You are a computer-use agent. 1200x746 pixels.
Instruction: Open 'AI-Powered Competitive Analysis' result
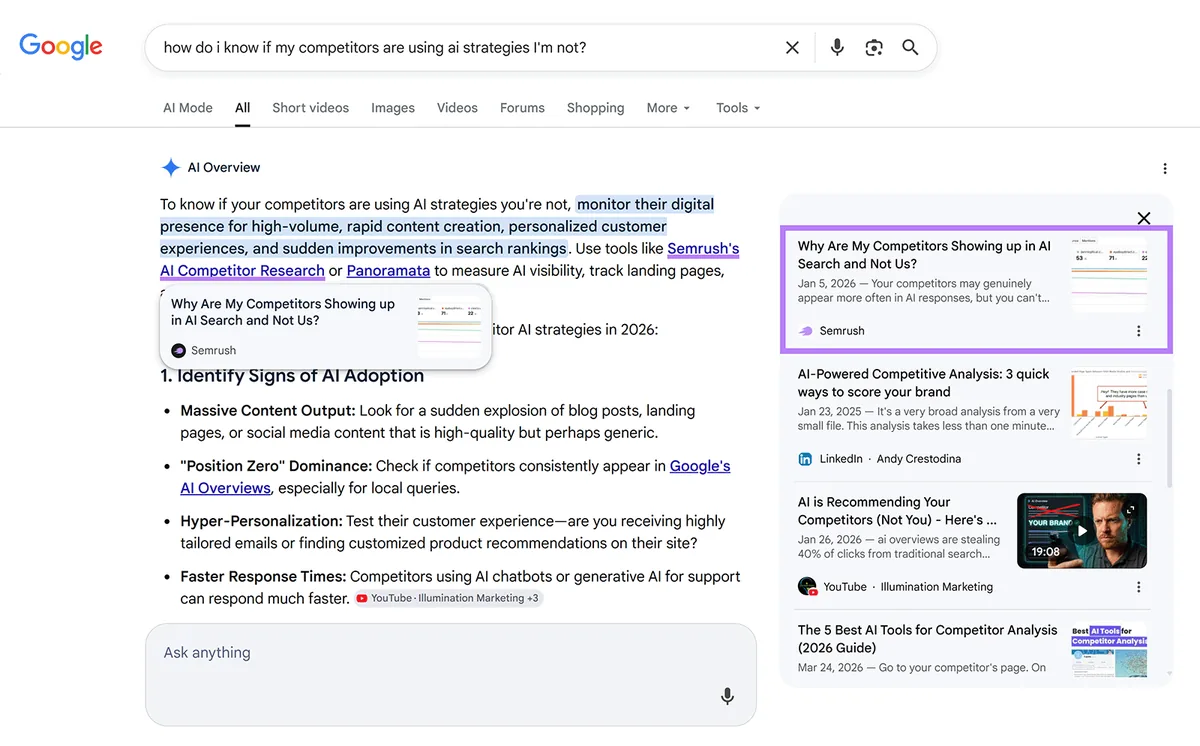coord(923,383)
